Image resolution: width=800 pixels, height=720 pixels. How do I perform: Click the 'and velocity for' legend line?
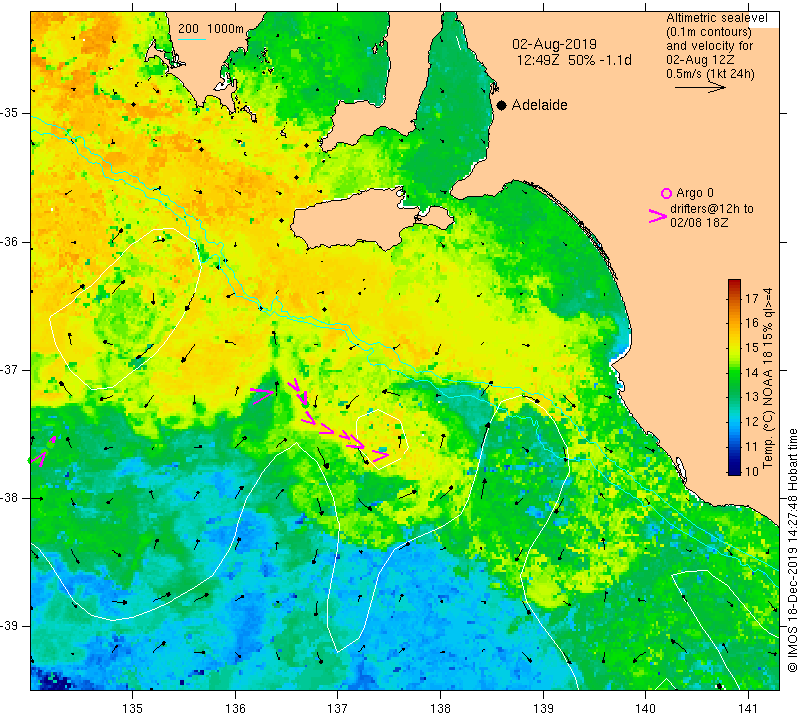710,45
